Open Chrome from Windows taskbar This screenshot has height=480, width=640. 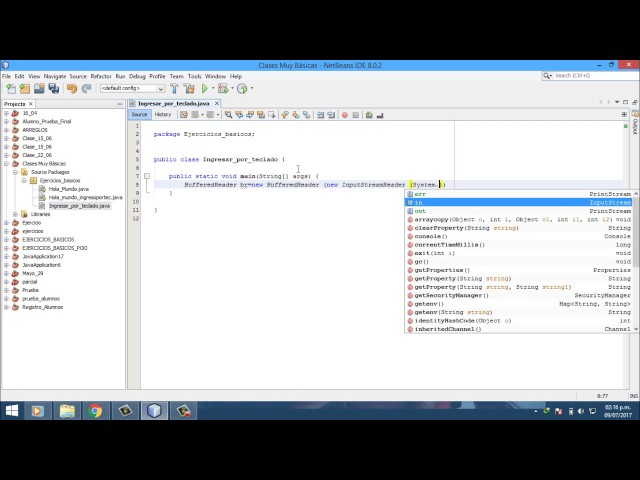click(96, 411)
